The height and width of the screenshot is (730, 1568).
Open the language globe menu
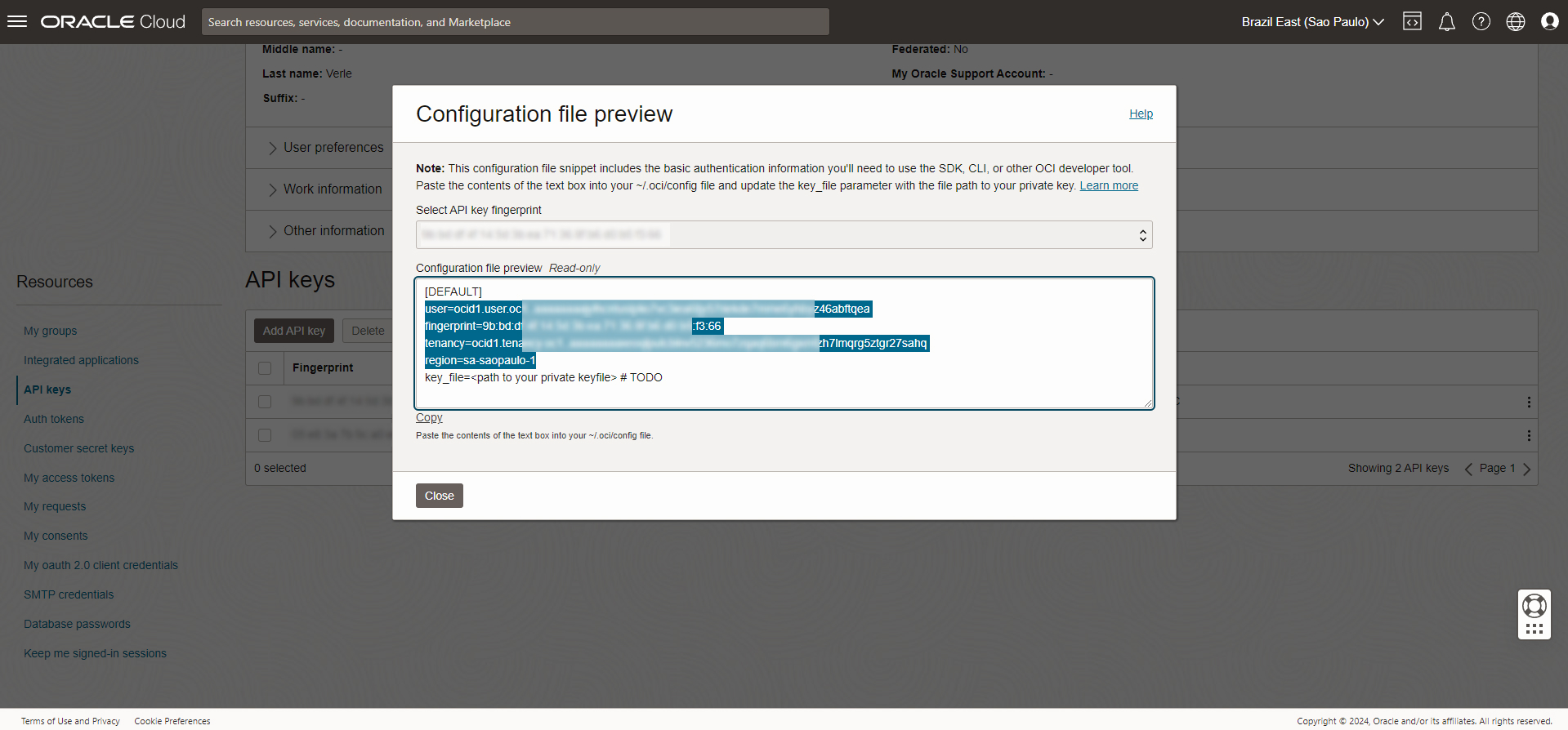pos(1515,22)
